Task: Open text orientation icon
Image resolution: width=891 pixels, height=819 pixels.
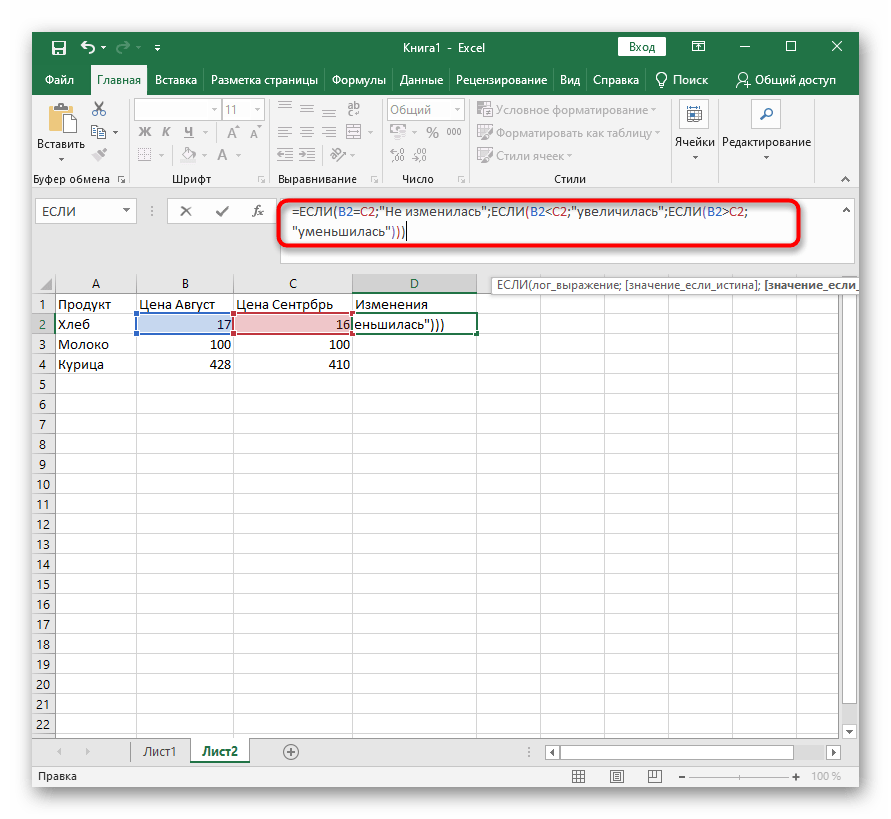Action: coord(338,155)
